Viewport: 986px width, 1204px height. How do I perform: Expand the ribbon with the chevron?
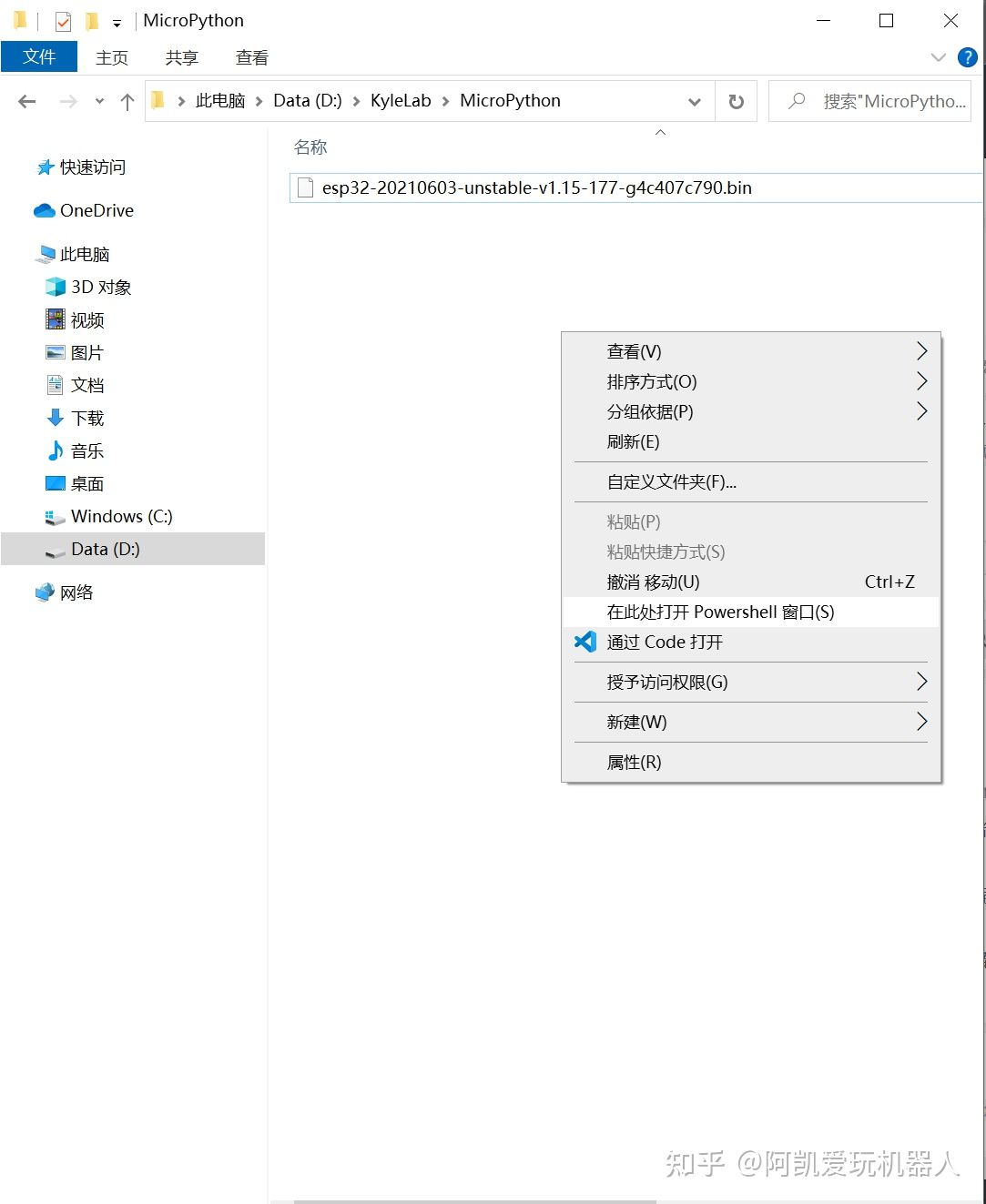[x=939, y=57]
